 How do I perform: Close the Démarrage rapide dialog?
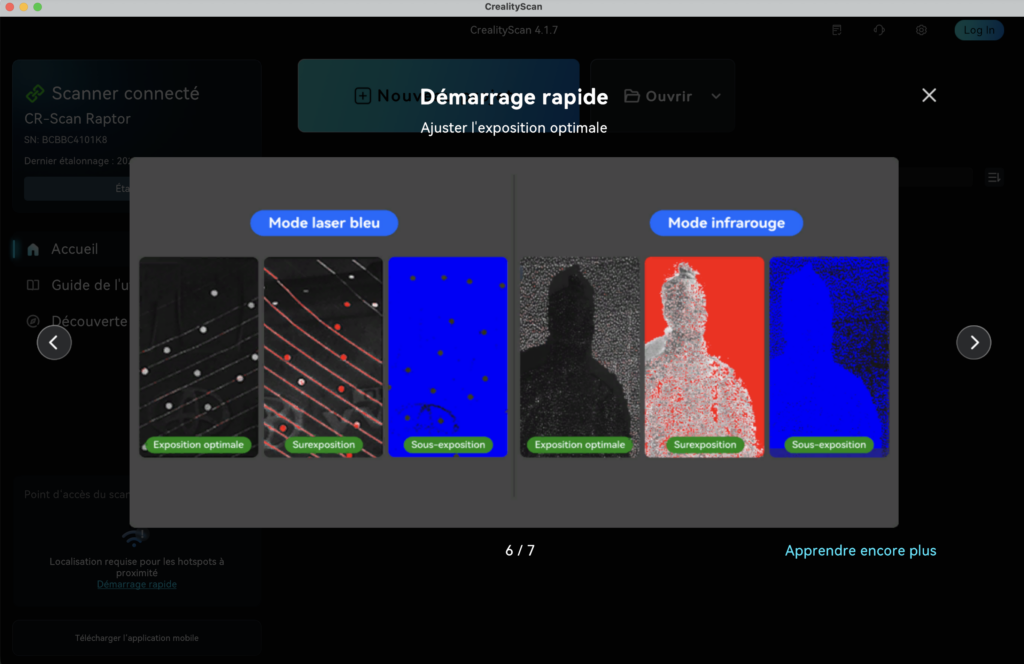click(929, 95)
